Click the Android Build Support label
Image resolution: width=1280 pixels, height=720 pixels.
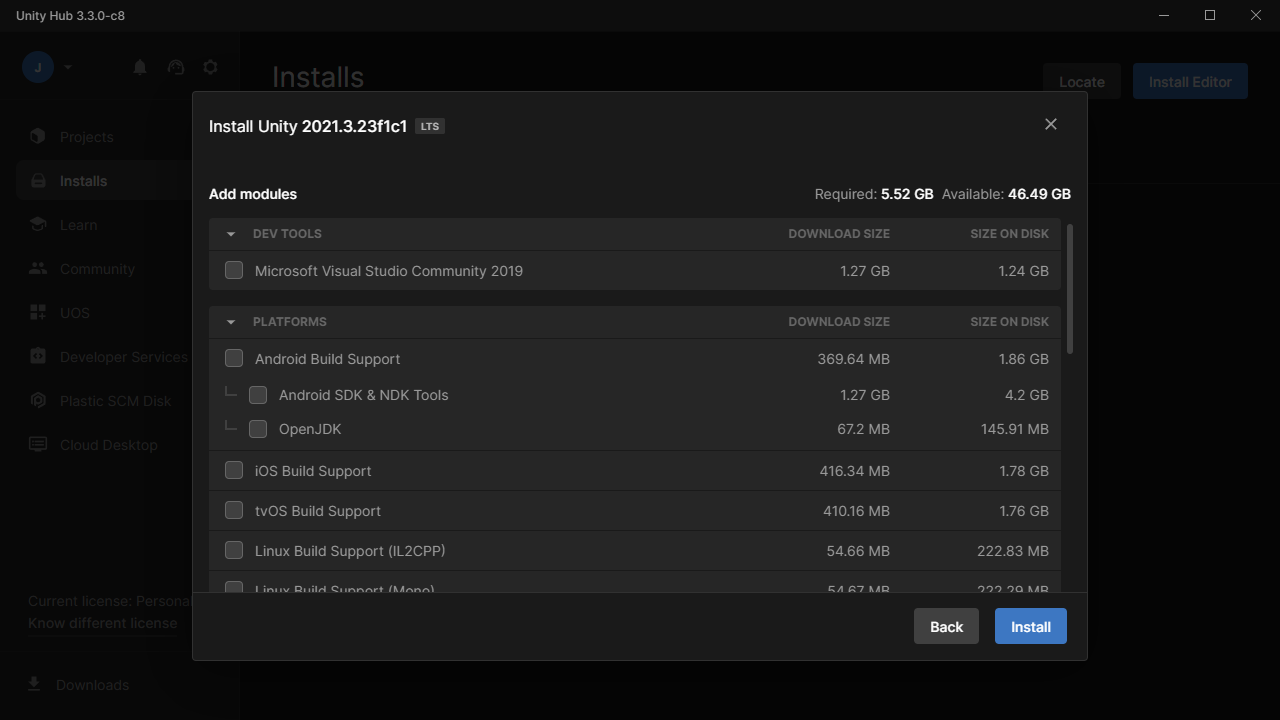click(x=328, y=359)
